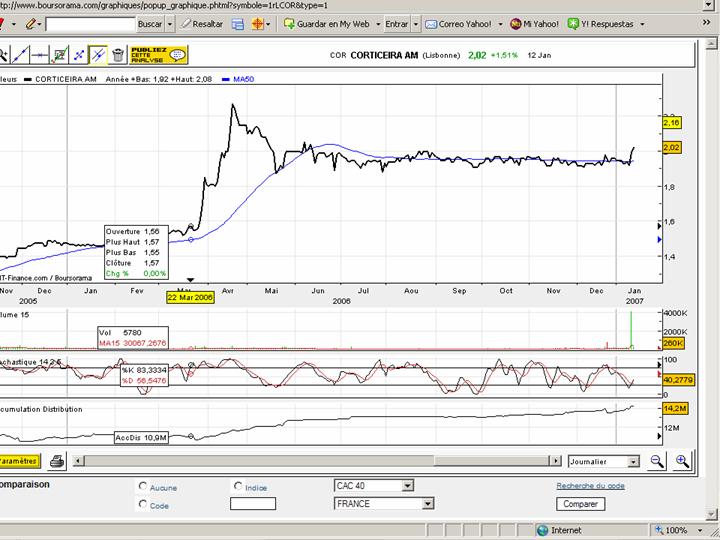The height and width of the screenshot is (540, 720).
Task: Click the code text input field
Action: pos(252,504)
